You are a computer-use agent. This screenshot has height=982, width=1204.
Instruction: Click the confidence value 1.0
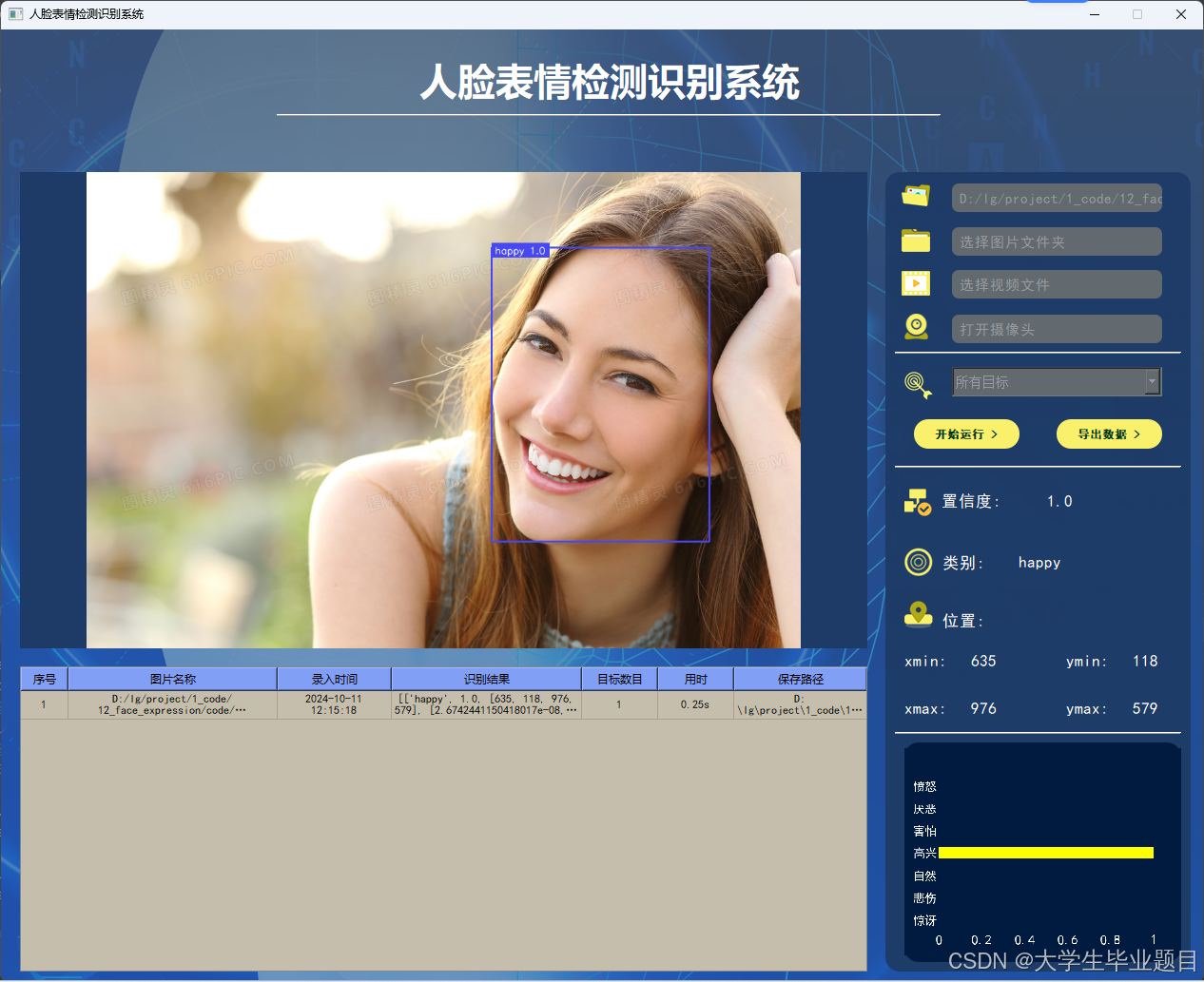(x=1059, y=501)
